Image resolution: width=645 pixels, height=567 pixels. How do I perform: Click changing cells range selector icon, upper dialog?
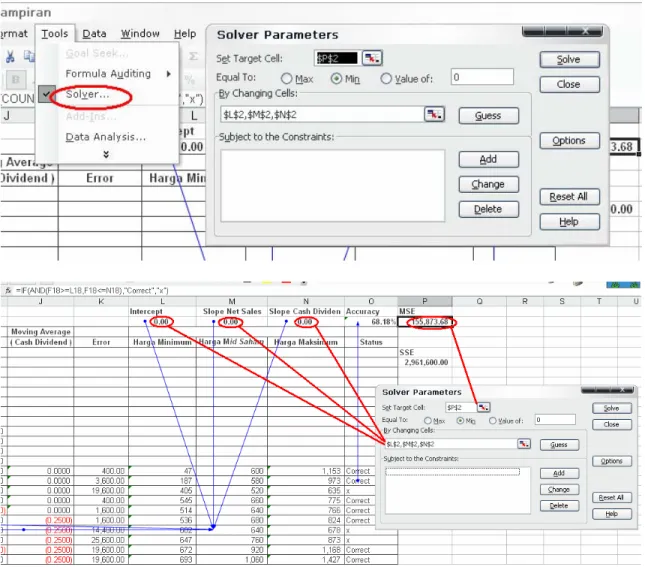pos(434,114)
